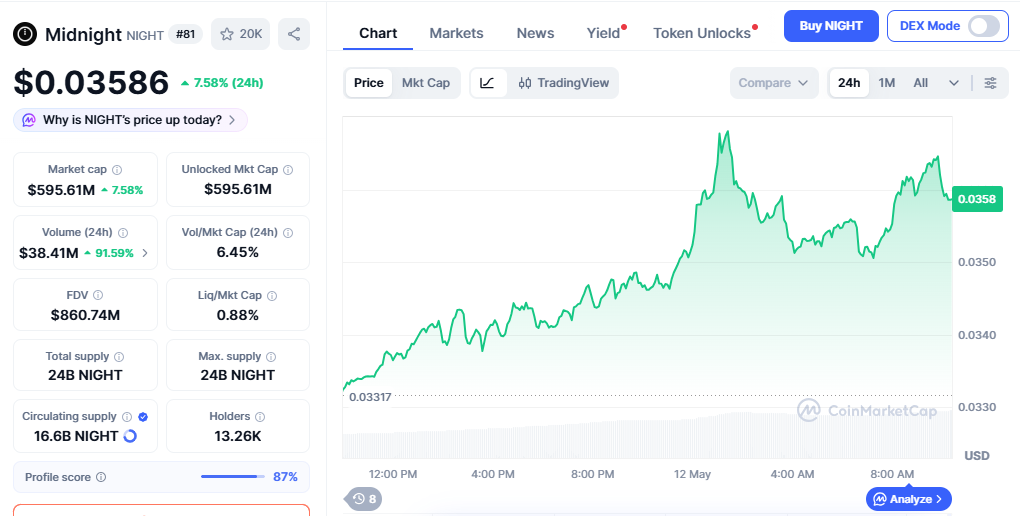Click the 0.03317 opening price label
Viewport: 1020px width, 516px height.
(x=369, y=397)
